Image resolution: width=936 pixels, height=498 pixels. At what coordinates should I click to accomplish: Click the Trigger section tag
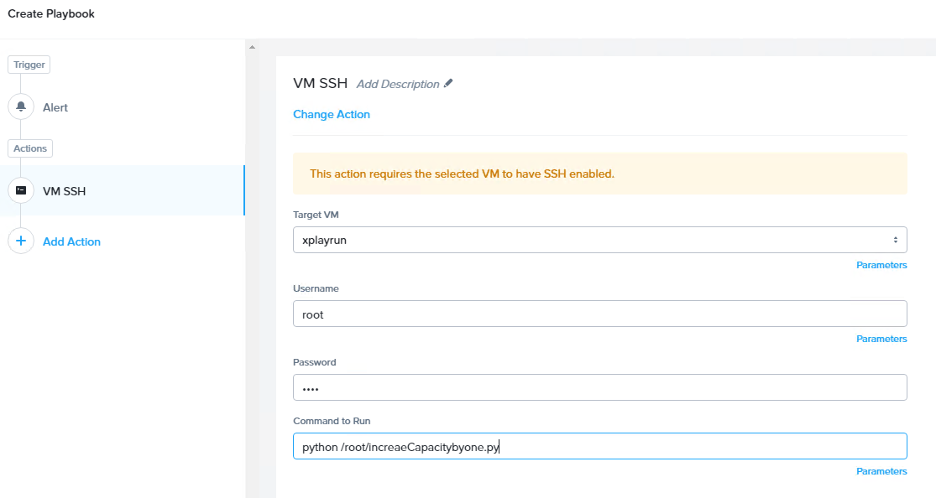pyautogui.click(x=30, y=64)
